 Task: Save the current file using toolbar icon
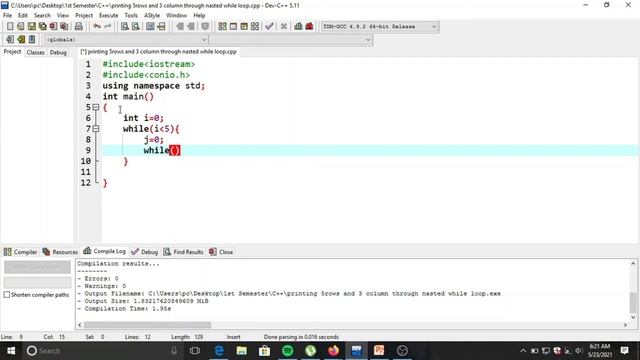(x=31, y=27)
